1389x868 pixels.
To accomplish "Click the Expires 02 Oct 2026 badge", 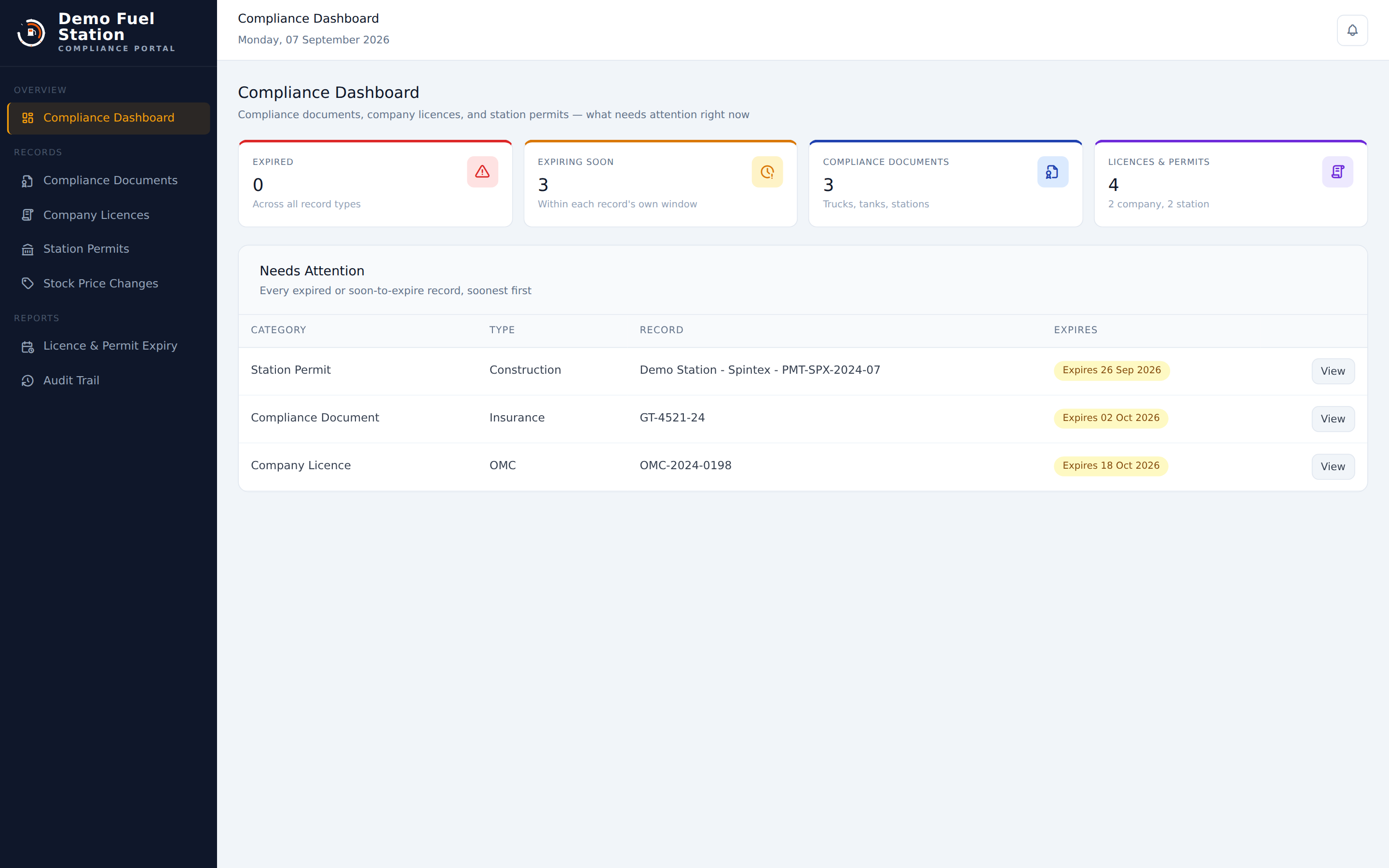I will point(1111,418).
